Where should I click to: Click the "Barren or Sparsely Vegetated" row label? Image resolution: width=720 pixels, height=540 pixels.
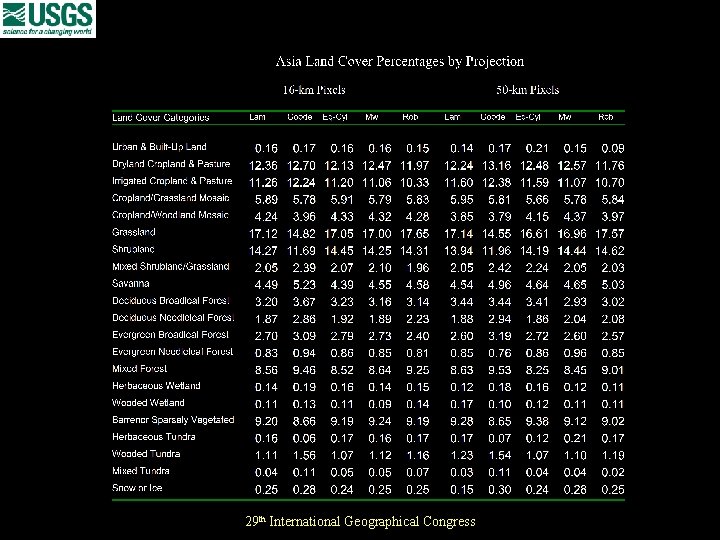(173, 420)
